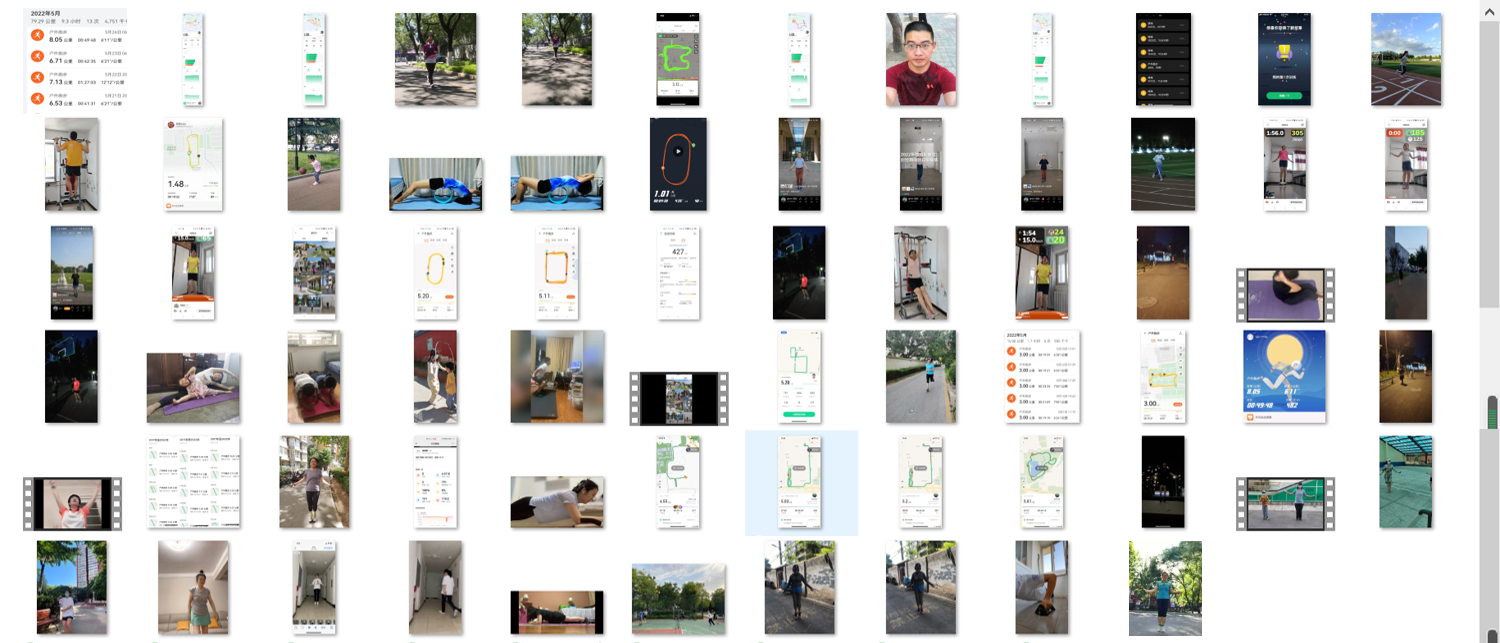Select the blue poster with yellow moon
Image resolution: width=1500 pixels, height=643 pixels.
tap(1284, 377)
